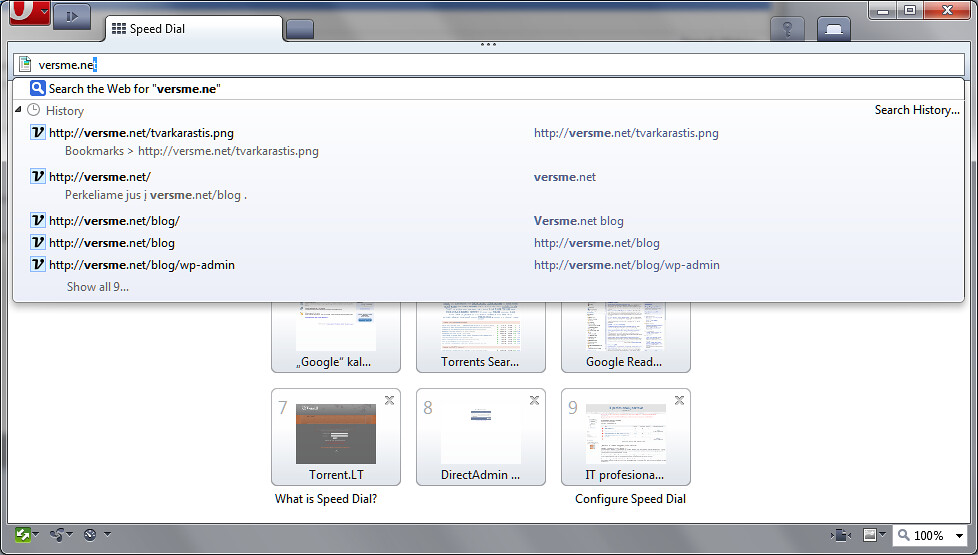Click the Bookmarks path line under tvarkarastis.png
The width and height of the screenshot is (978, 555).
point(191,151)
